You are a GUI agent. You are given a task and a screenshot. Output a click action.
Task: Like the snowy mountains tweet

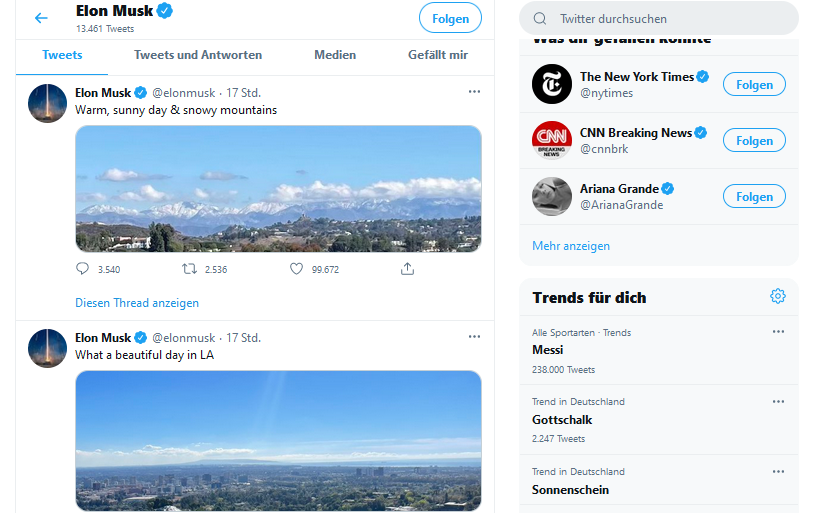tap(296, 269)
